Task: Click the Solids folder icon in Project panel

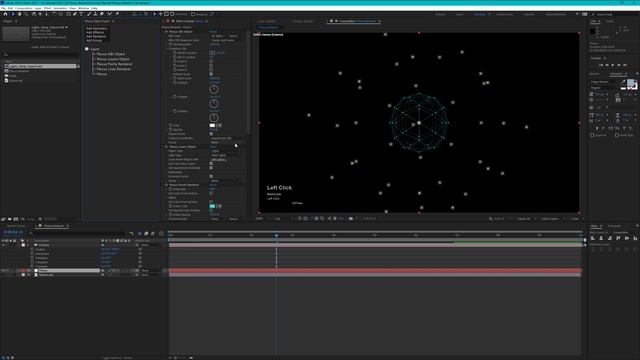Action: point(6,76)
